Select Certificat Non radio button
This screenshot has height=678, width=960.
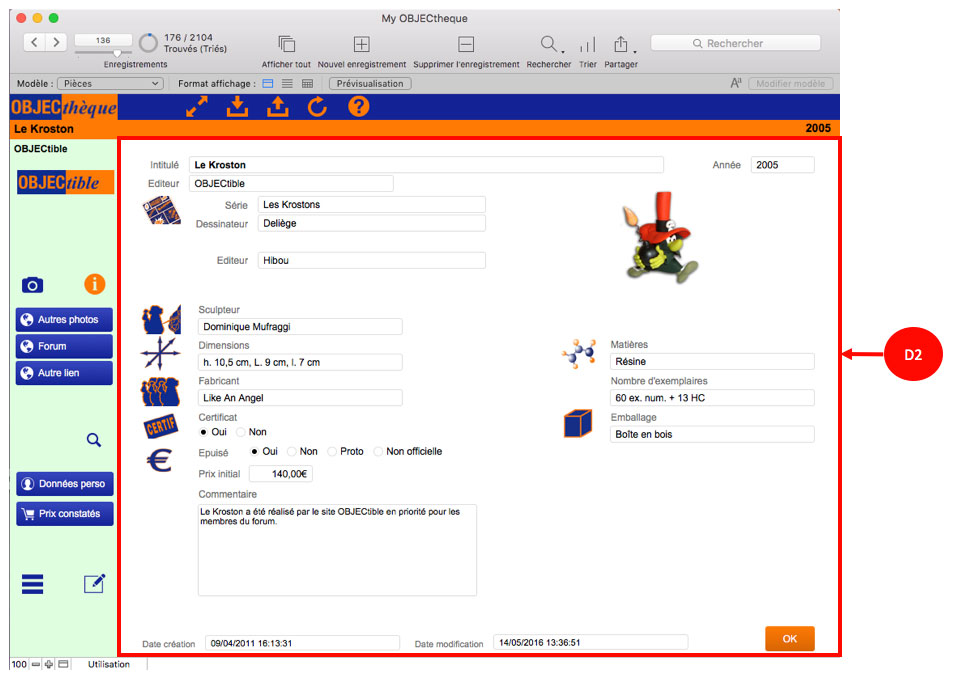241,432
